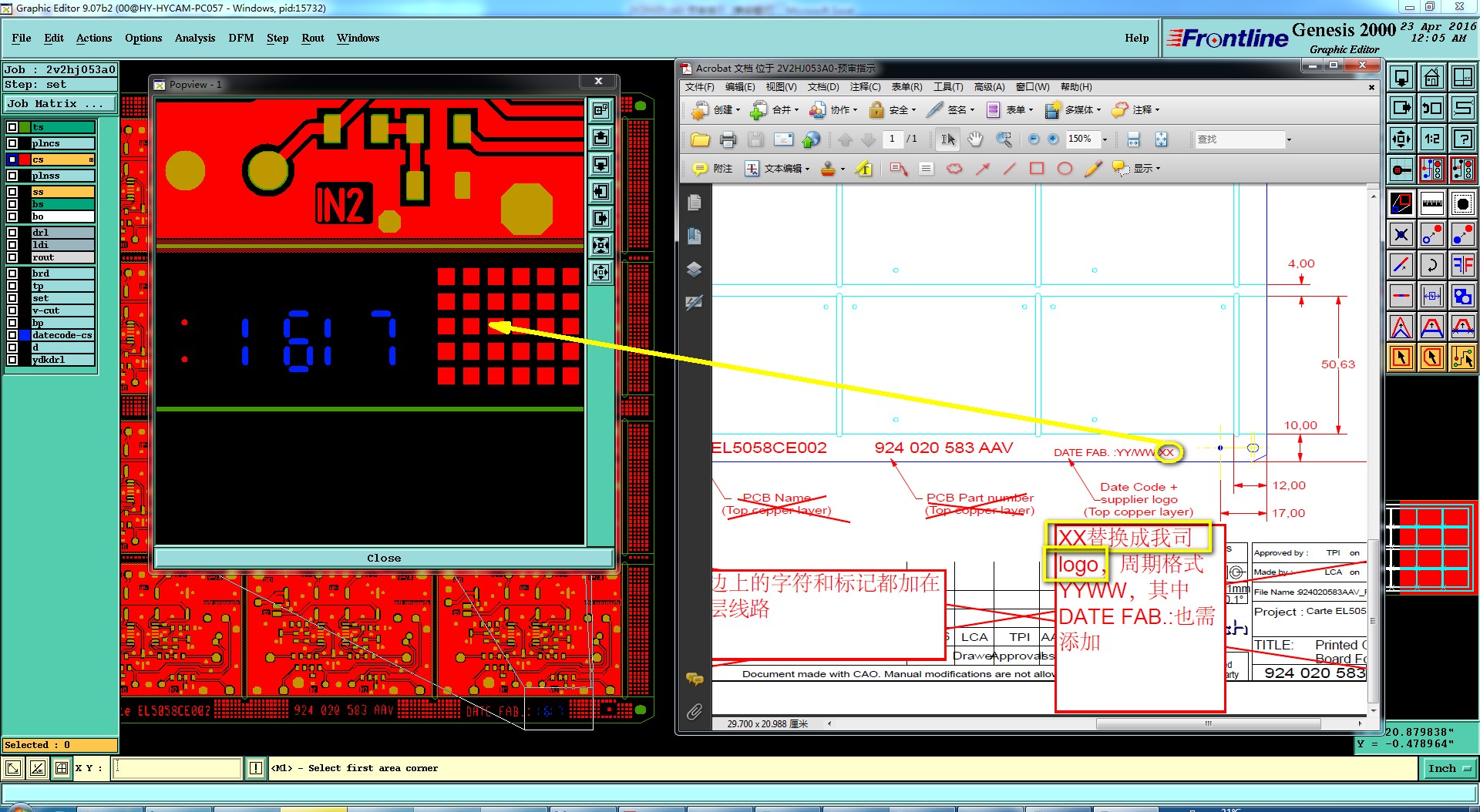Click the Popview zoom-fit icon at top
The height and width of the screenshot is (812, 1480).
click(x=600, y=110)
